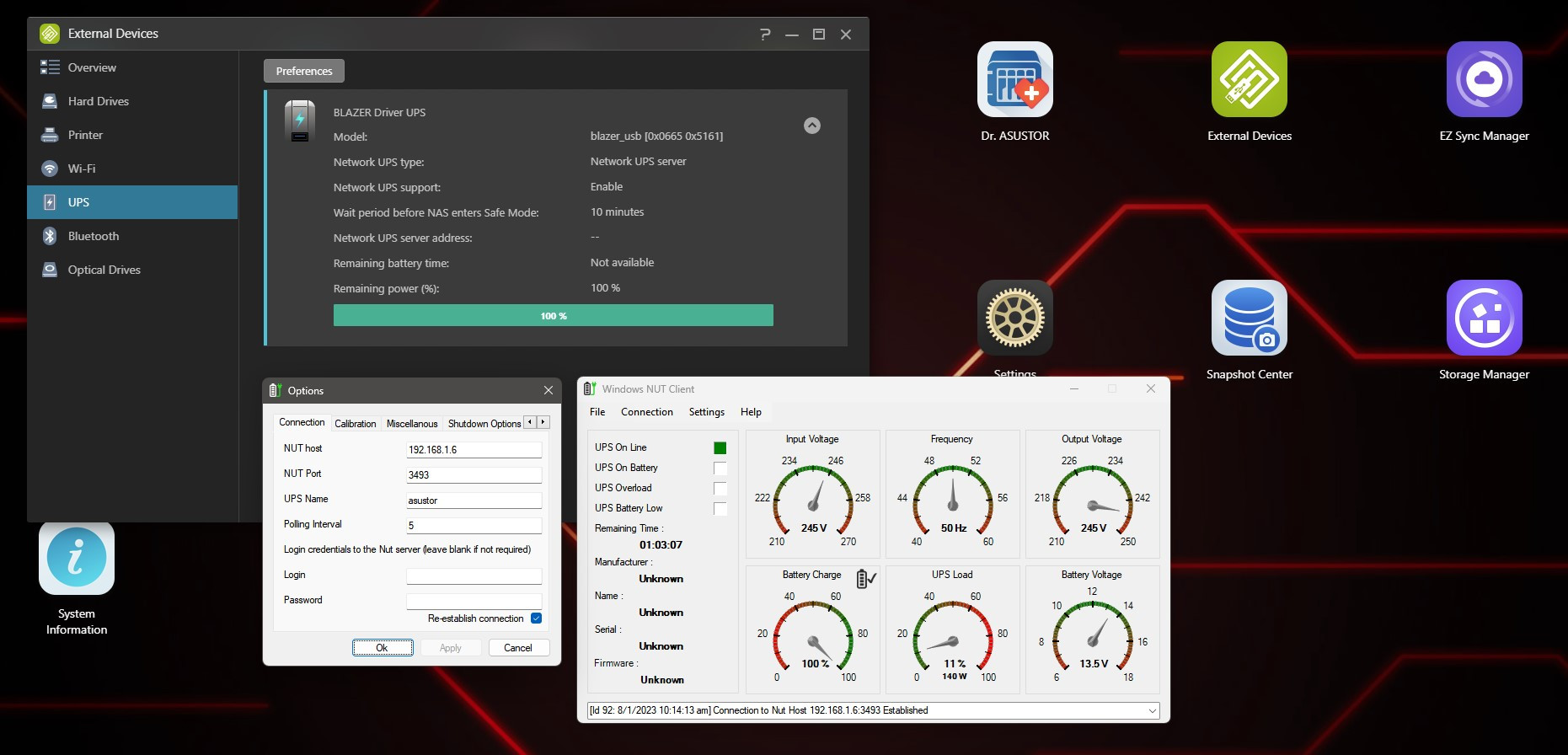Open Dr. ASUSTOR desktop icon
Image resolution: width=1568 pixels, height=755 pixels.
(1014, 79)
